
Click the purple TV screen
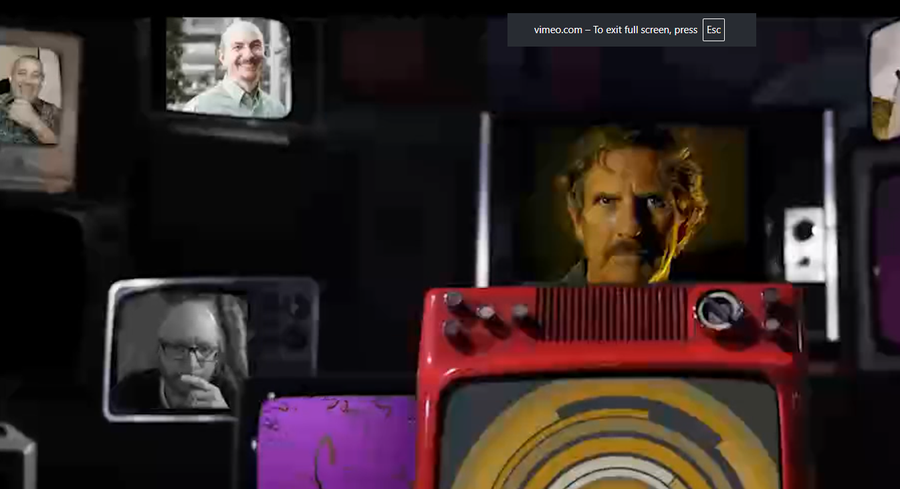tap(337, 442)
